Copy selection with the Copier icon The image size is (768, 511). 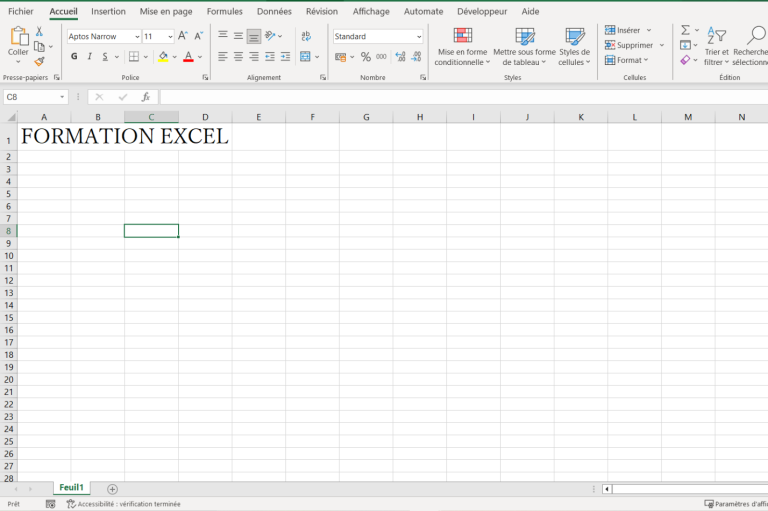click(x=39, y=47)
